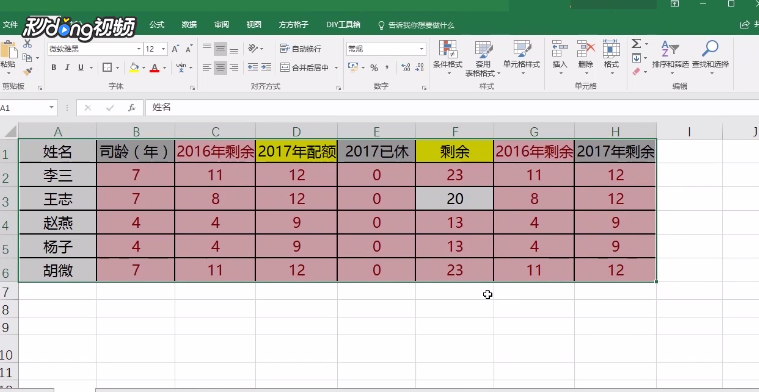Click the Copy icon in clipboard group

pyautogui.click(x=27, y=58)
